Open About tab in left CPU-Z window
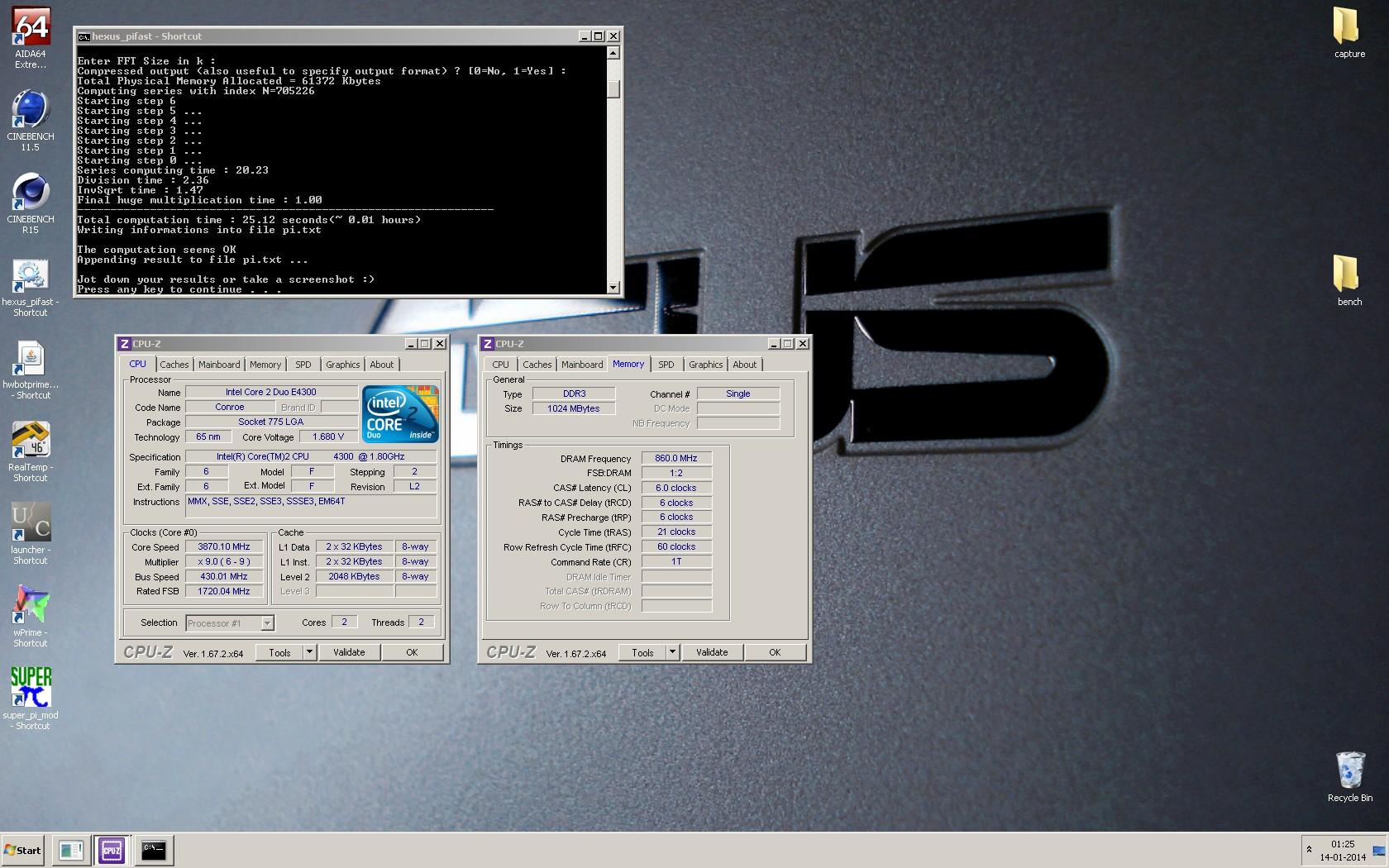This screenshot has height=868, width=1389. click(x=382, y=365)
